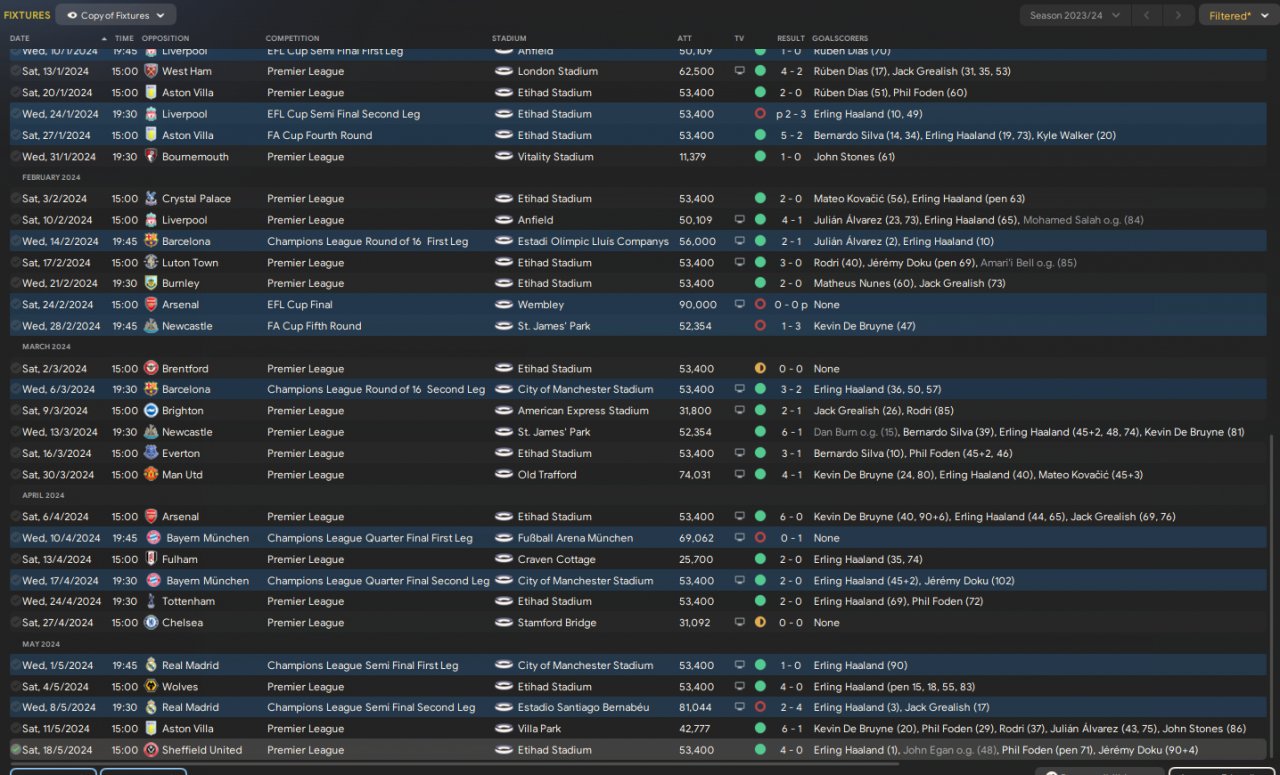The image size is (1280, 775).
Task: Click the stadium icon beside Old Trafford
Action: coord(503,474)
